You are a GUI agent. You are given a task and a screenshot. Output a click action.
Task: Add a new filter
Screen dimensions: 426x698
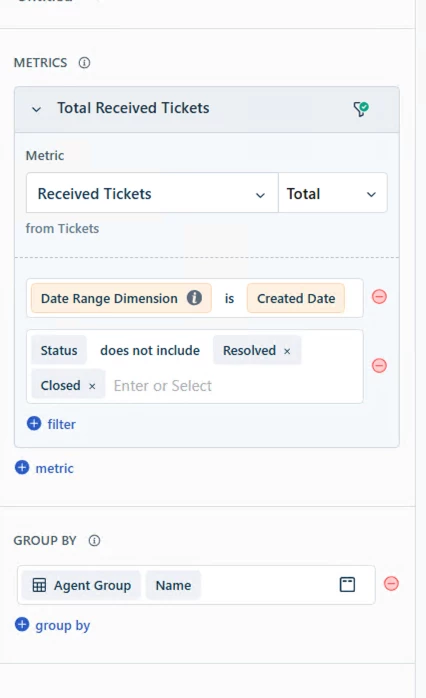tap(52, 424)
